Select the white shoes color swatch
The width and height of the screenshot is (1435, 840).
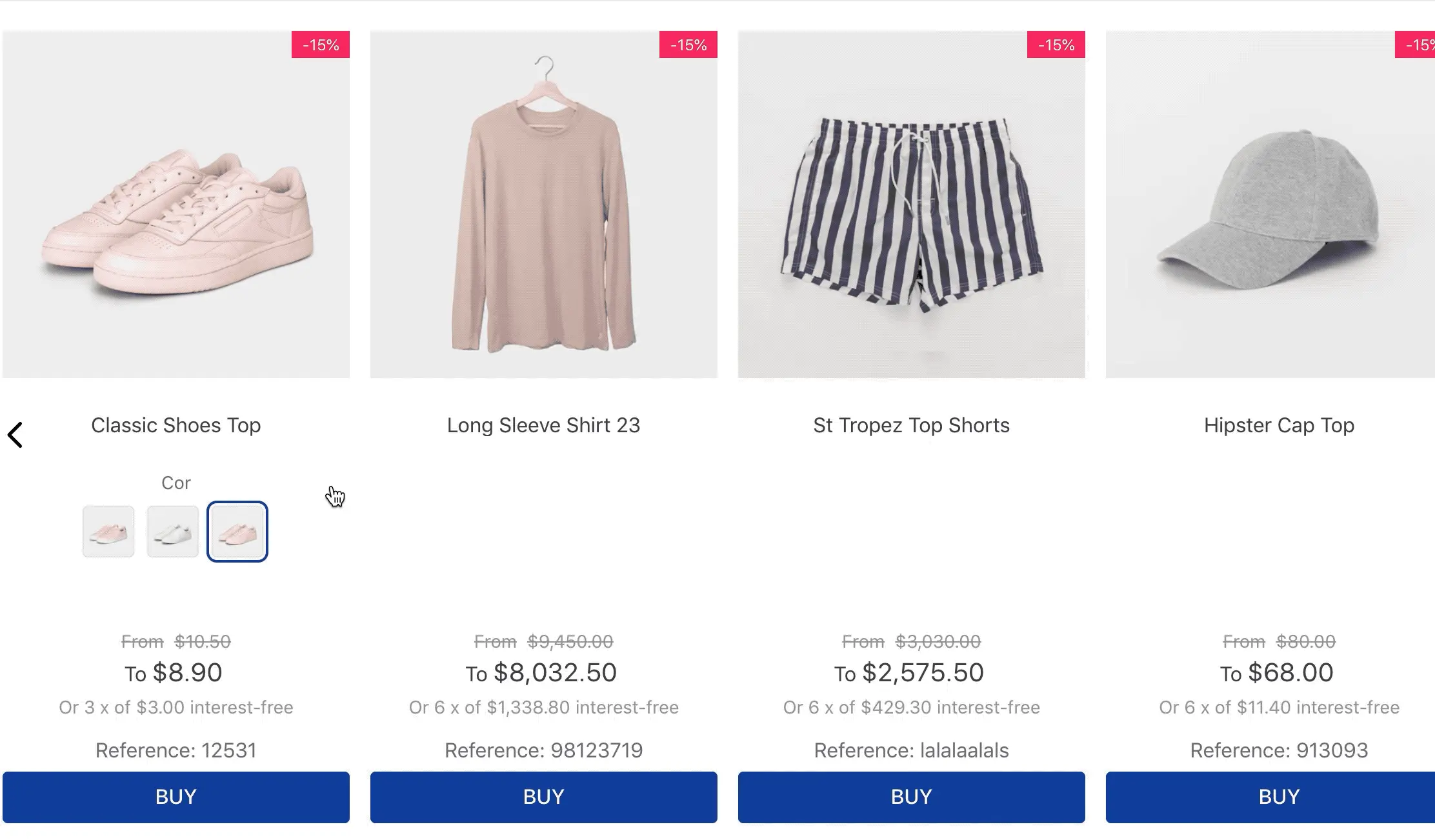pyautogui.click(x=172, y=531)
